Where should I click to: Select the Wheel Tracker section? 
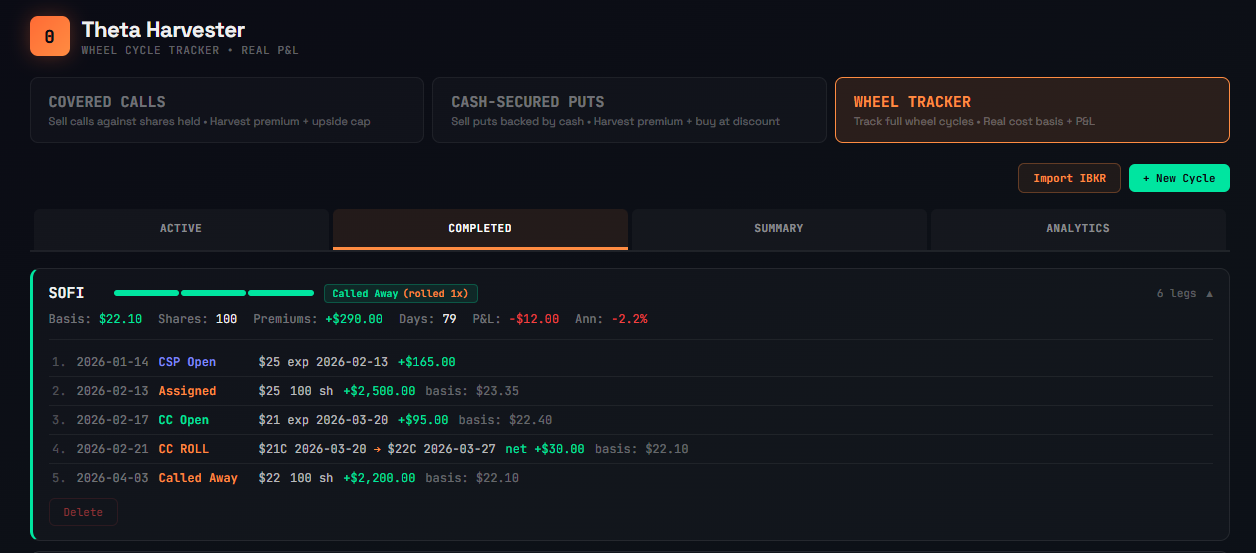[1031, 110]
